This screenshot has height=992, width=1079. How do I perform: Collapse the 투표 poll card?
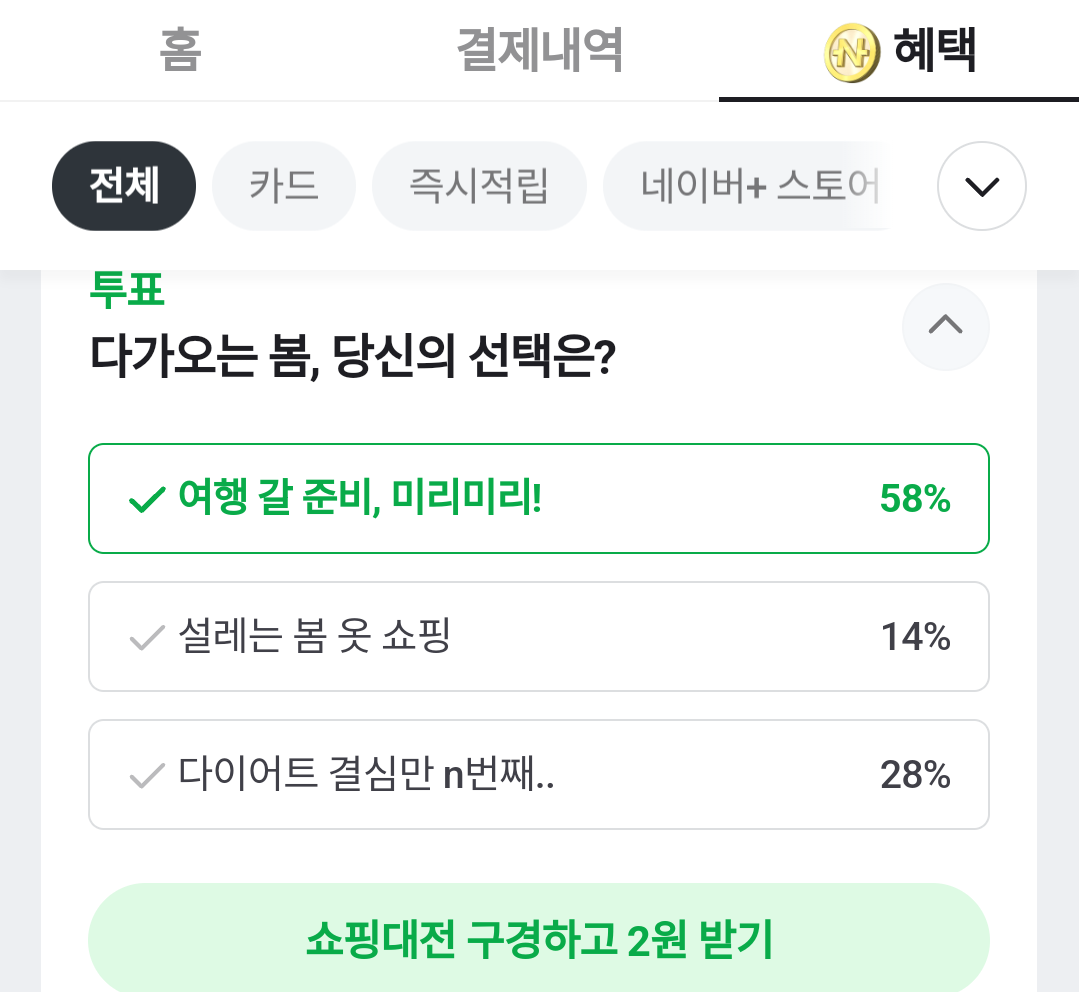[x=946, y=327]
